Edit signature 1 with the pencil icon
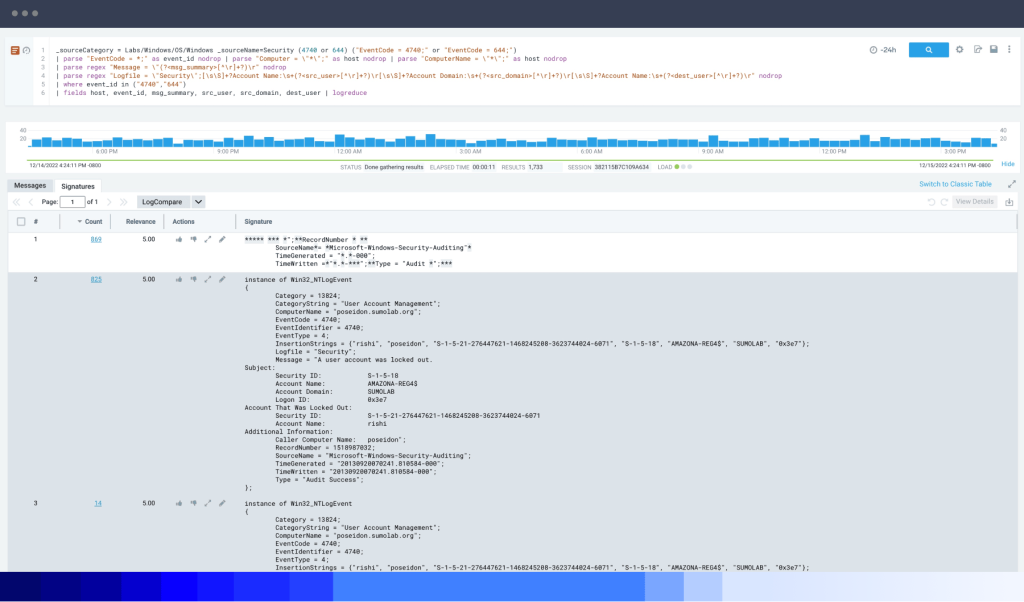The image size is (1024, 602). click(222, 239)
